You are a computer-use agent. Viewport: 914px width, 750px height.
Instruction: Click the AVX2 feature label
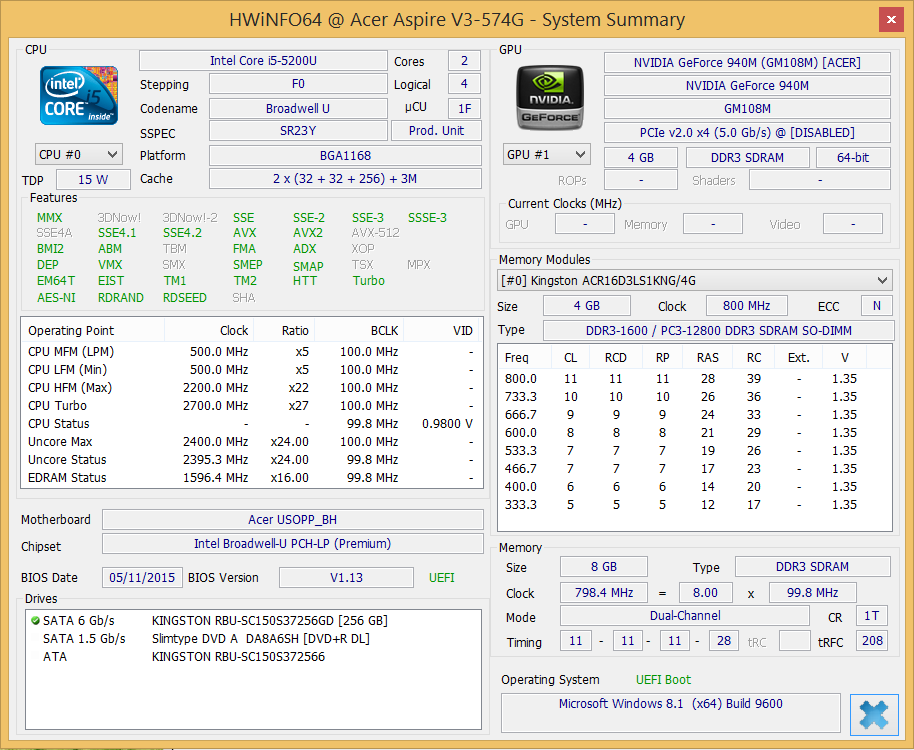308,233
